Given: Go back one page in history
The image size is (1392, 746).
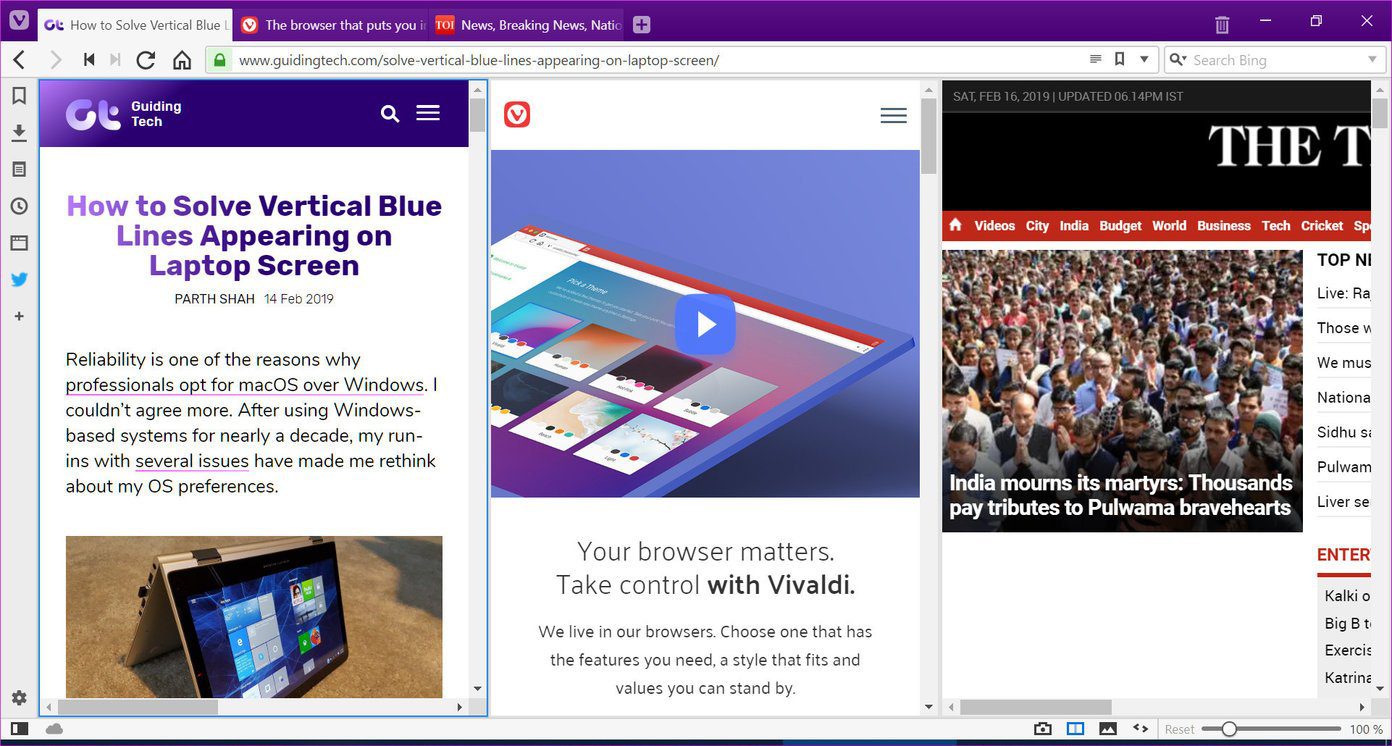Looking at the screenshot, I should tap(19, 60).
